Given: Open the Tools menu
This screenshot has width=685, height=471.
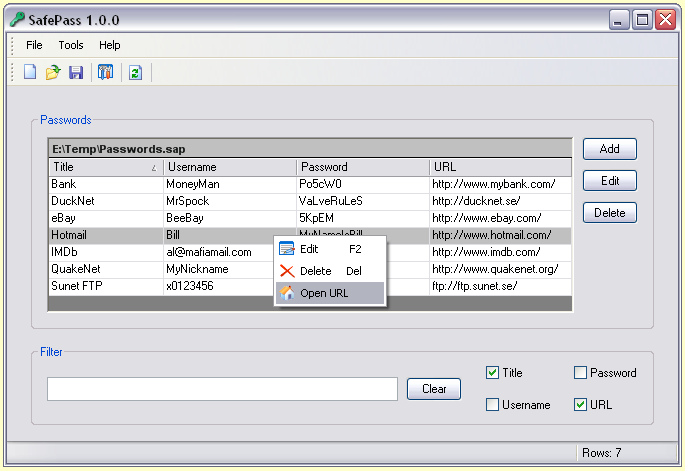Looking at the screenshot, I should pos(71,45).
